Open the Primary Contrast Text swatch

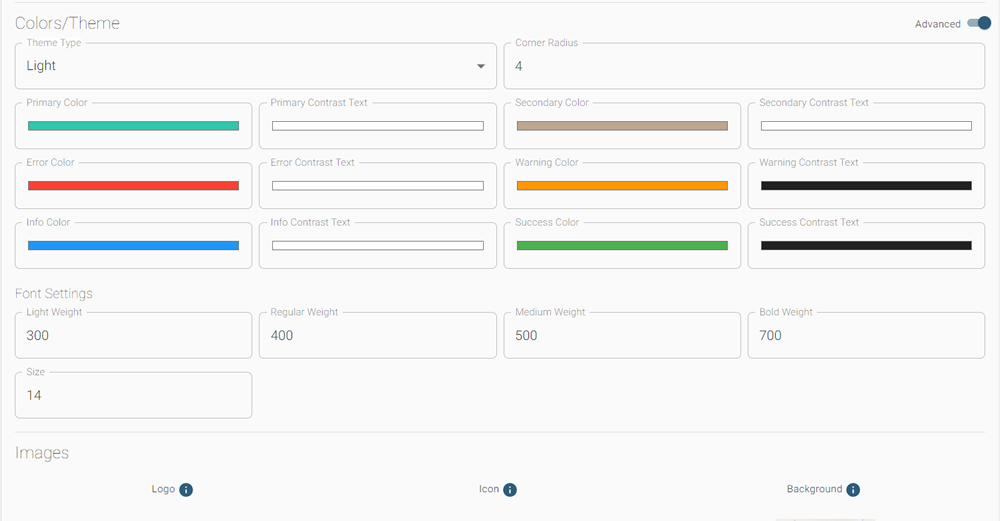coord(377,126)
